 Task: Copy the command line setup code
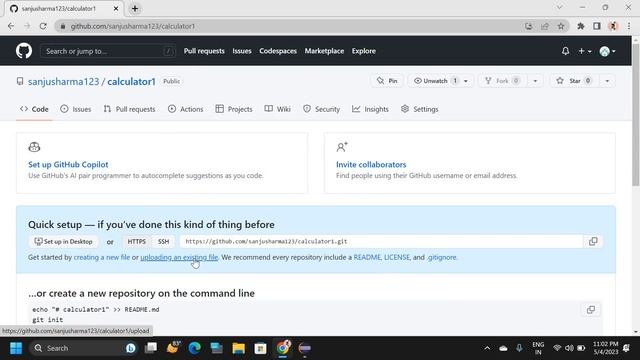(x=591, y=310)
